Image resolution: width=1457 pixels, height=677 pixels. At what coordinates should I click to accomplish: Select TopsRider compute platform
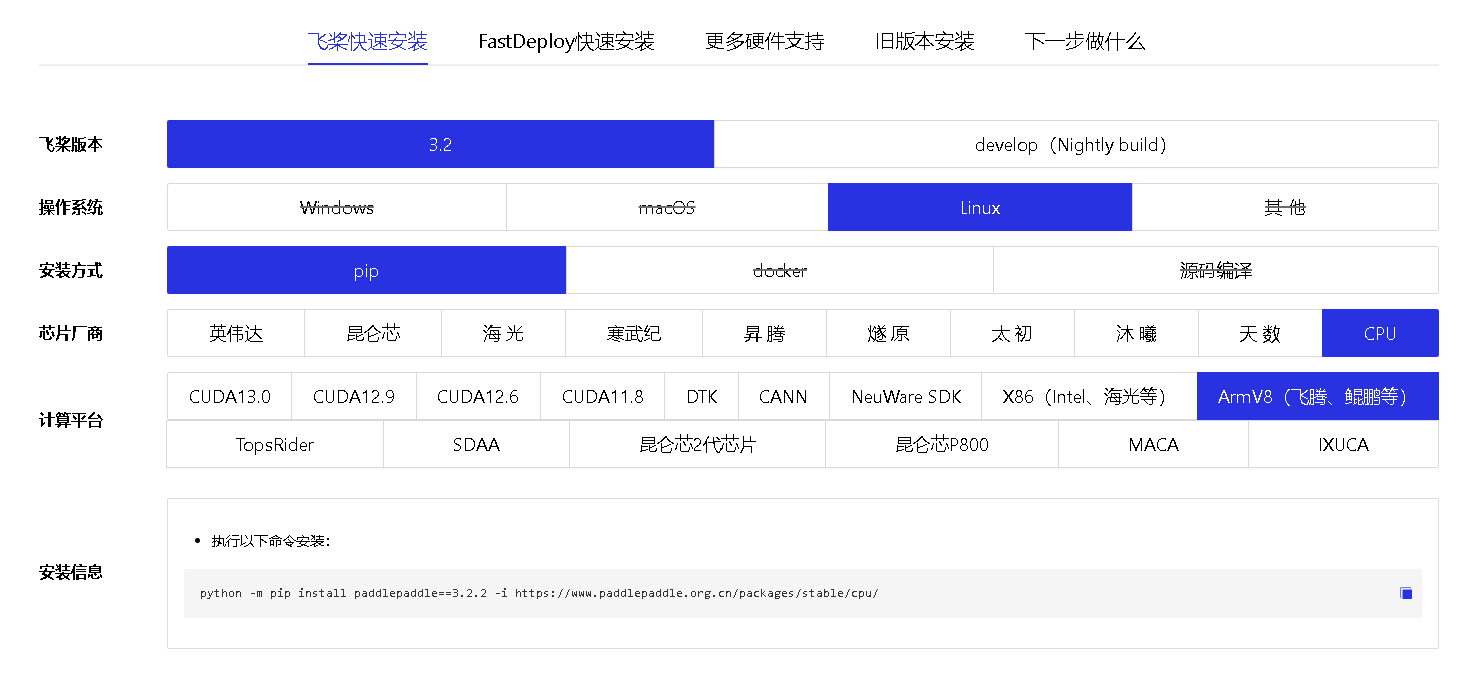coord(274,444)
